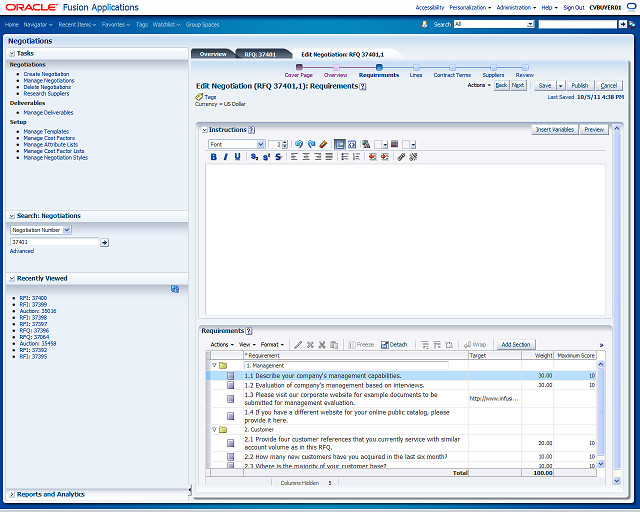The height and width of the screenshot is (512, 640).
Task: Click Insert Variables button
Action: point(555,129)
